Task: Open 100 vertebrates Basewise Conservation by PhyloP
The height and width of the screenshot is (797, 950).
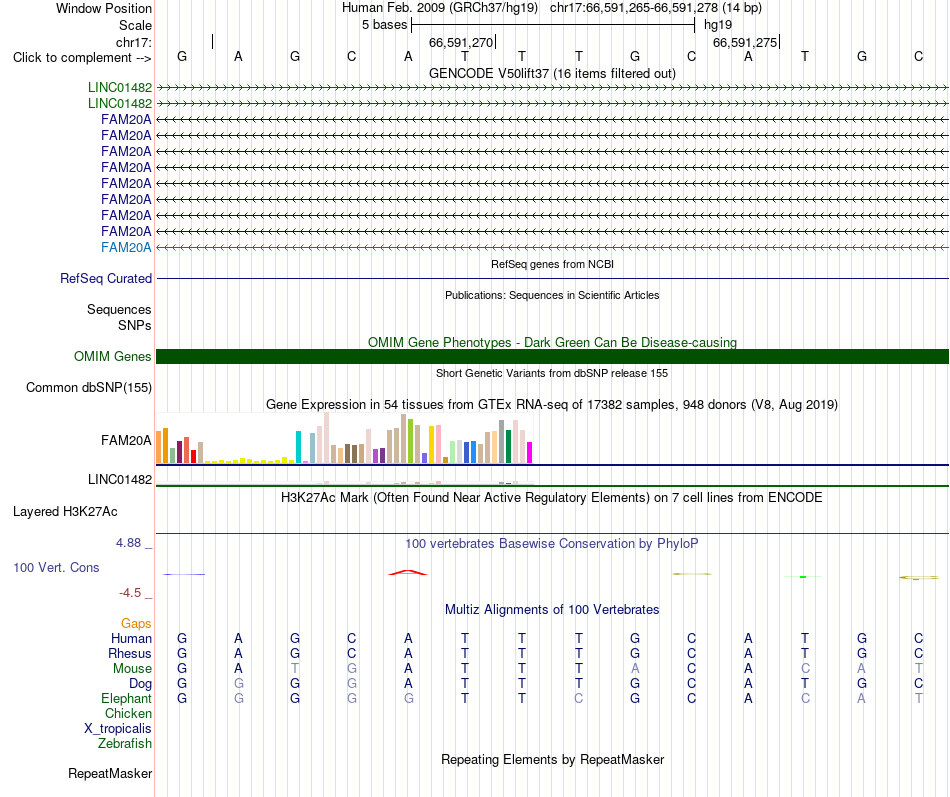Action: click(x=552, y=544)
